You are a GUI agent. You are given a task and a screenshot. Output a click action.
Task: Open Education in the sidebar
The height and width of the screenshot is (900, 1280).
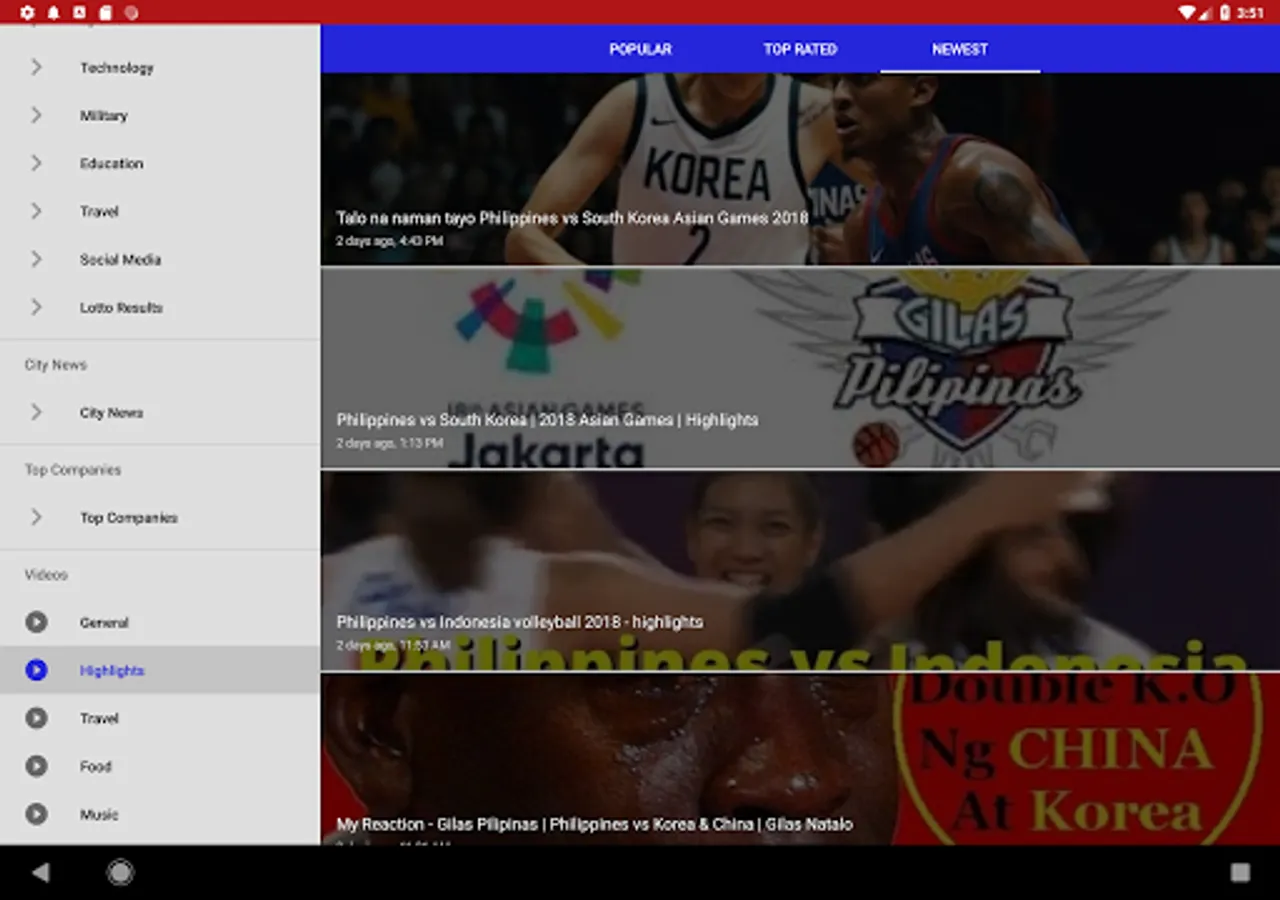[160, 163]
